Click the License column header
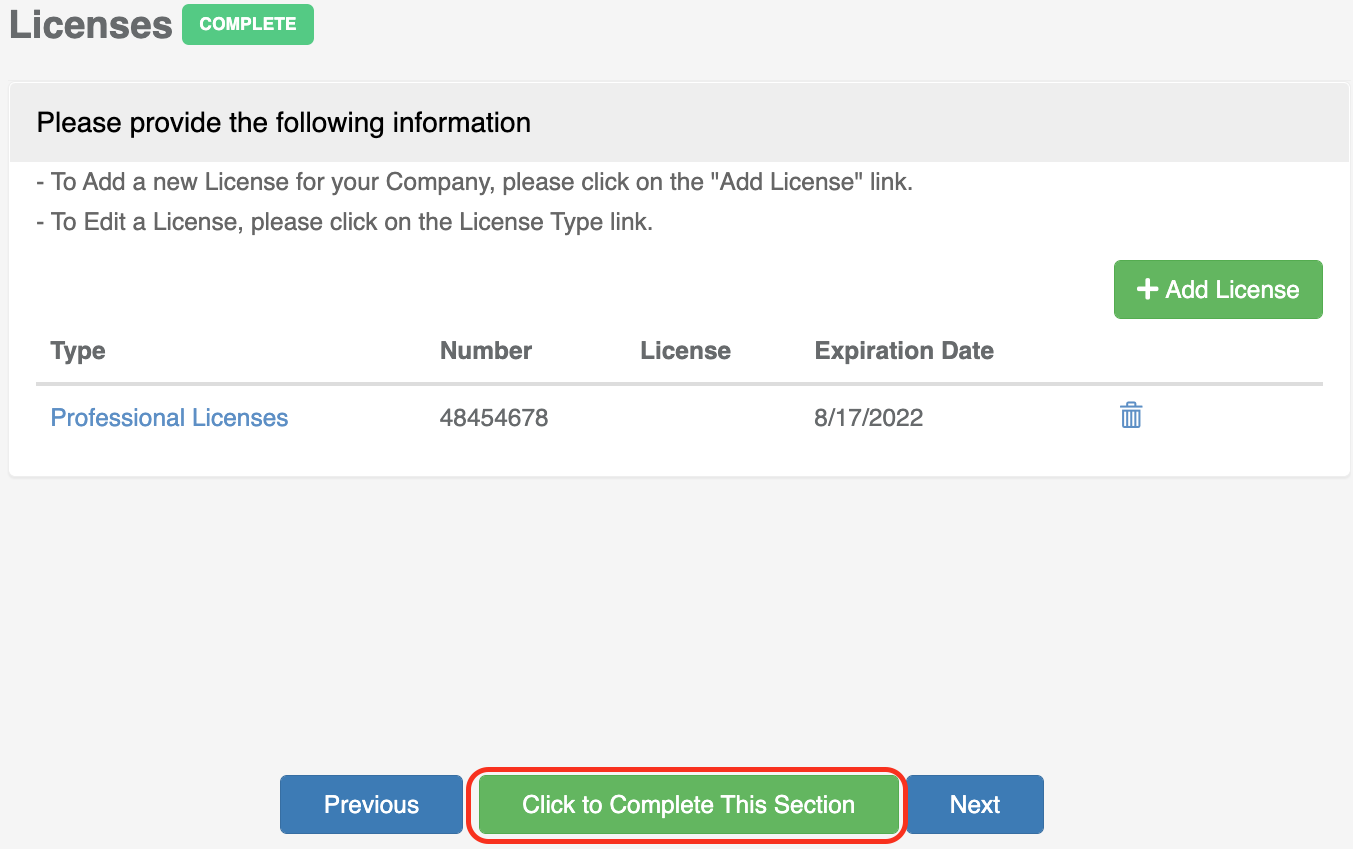This screenshot has height=849, width=1353. pyautogui.click(x=685, y=351)
